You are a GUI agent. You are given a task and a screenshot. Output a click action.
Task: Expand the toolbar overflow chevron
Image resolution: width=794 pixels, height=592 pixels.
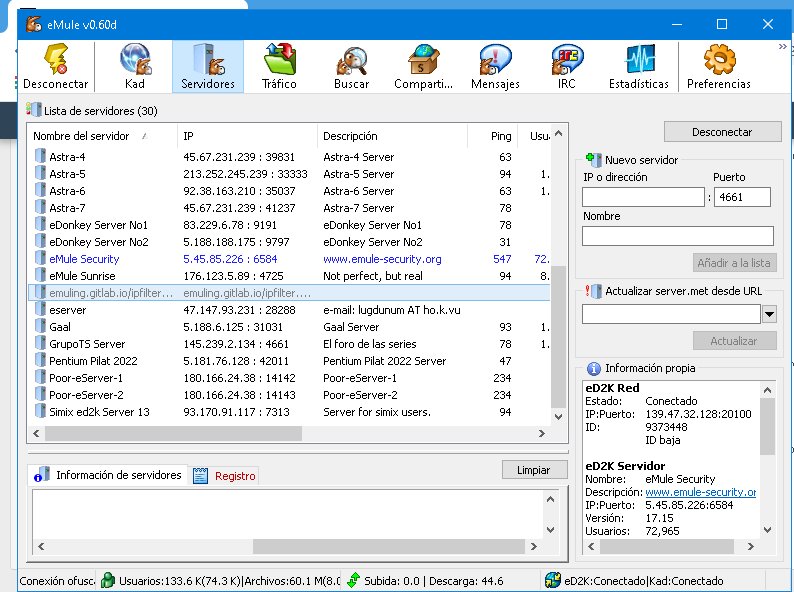click(x=782, y=47)
